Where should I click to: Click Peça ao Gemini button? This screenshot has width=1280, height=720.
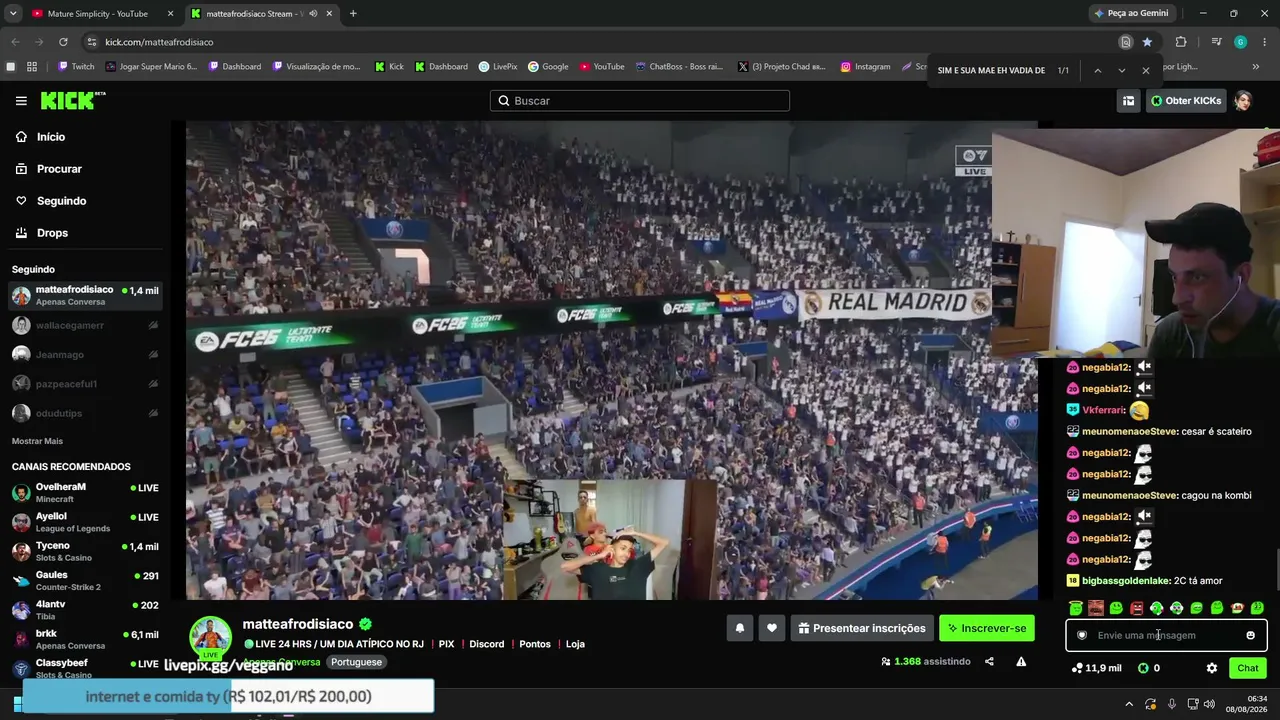(1131, 13)
